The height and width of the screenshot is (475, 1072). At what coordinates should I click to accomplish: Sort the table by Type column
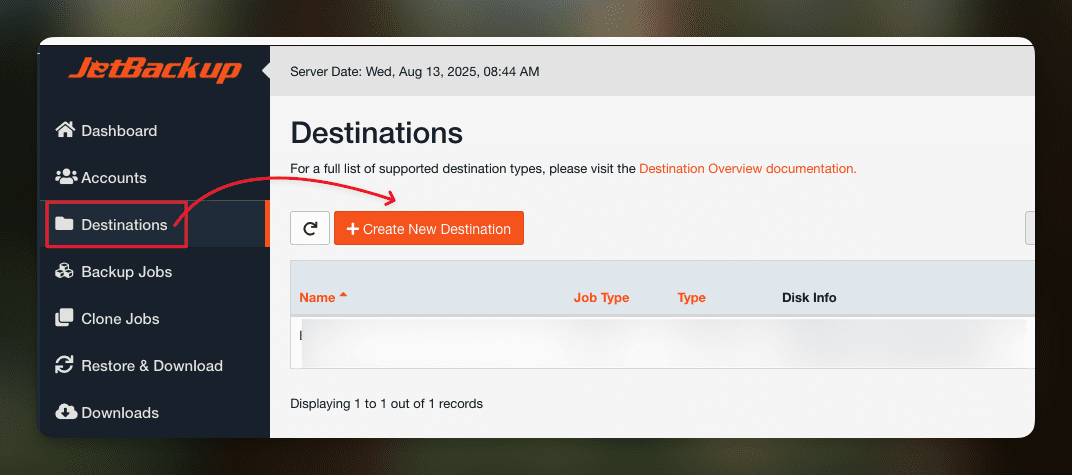click(691, 298)
